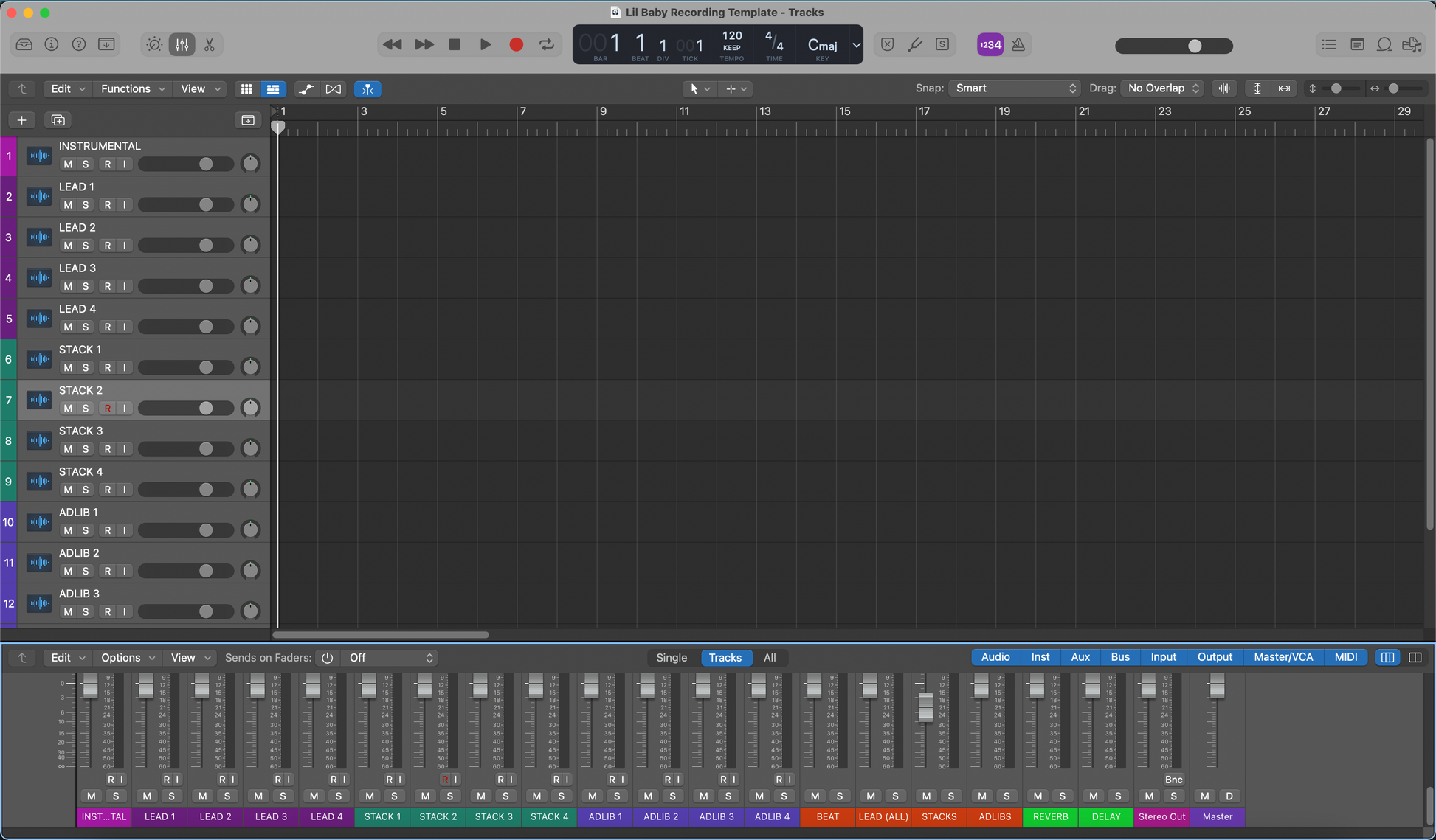Mute the LEAD 1 track

click(x=68, y=205)
